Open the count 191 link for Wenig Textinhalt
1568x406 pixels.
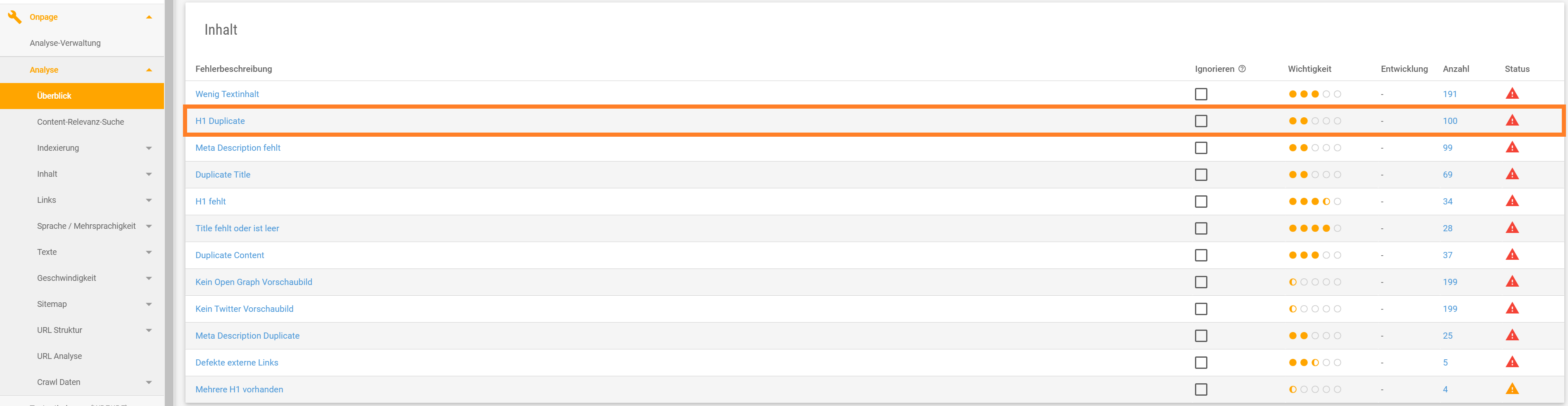pyautogui.click(x=1450, y=94)
